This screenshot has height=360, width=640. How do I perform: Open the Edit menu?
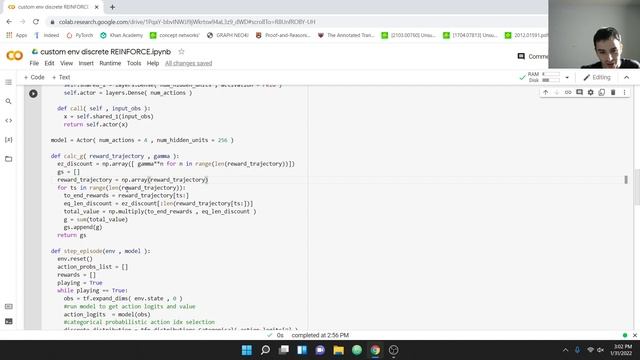[49, 63]
